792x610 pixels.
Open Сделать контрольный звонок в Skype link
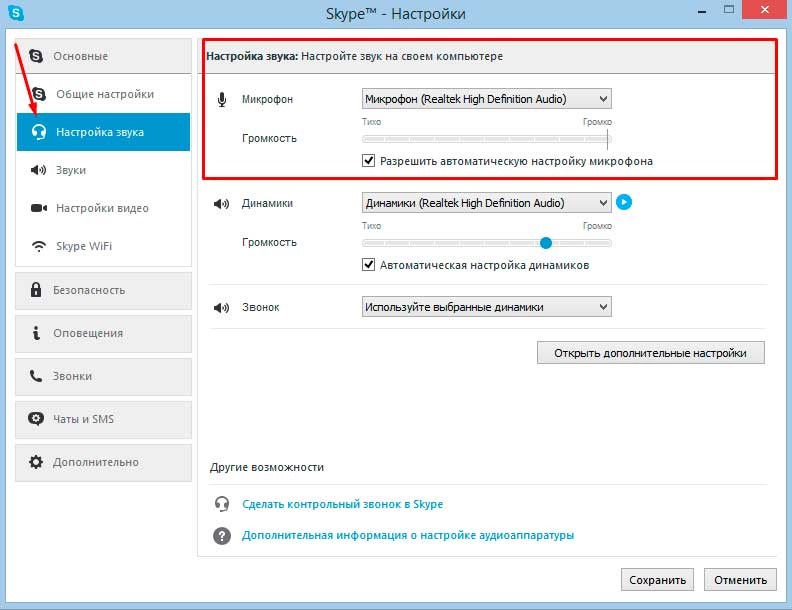click(x=342, y=504)
